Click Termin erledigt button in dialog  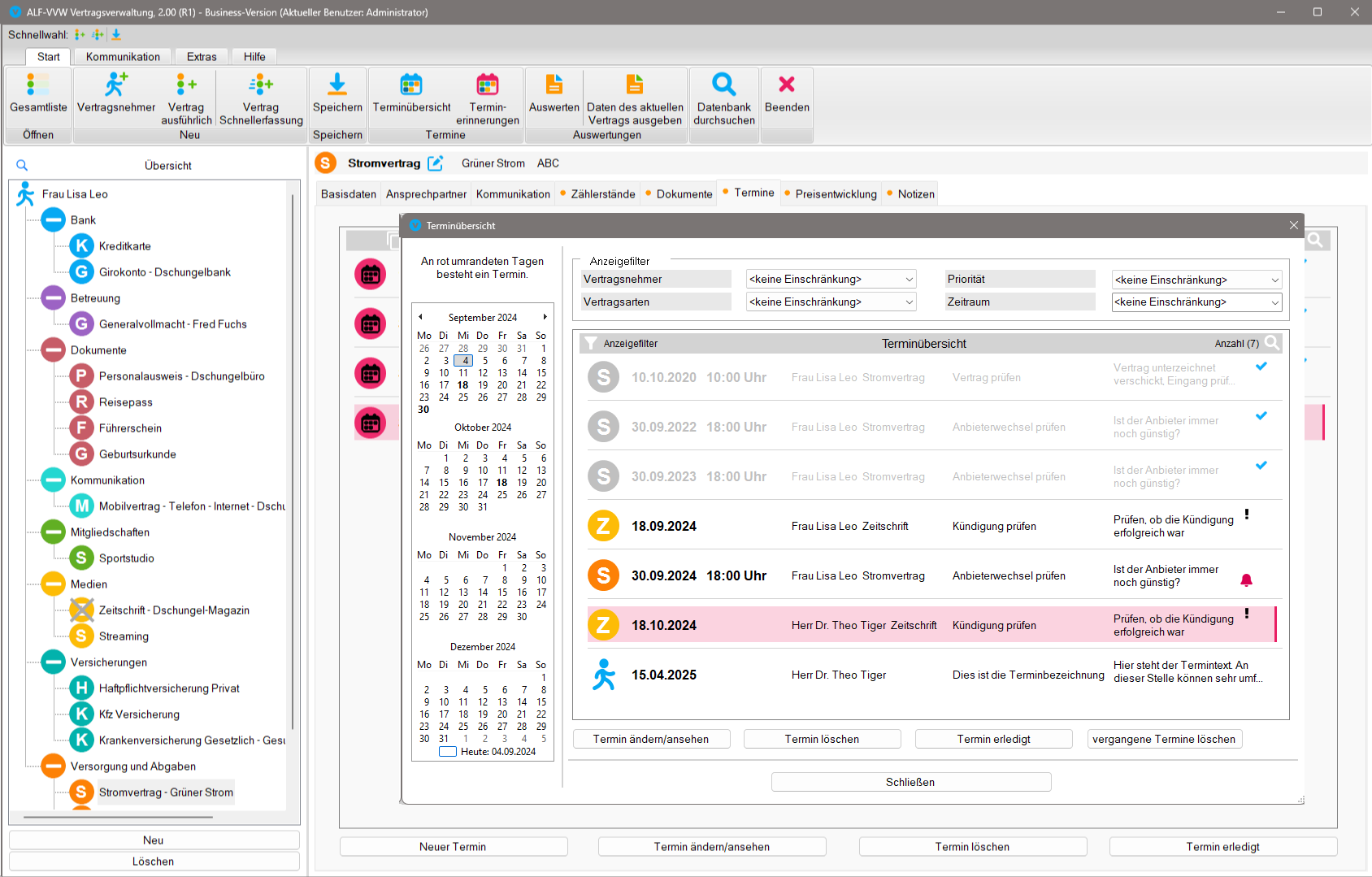click(x=993, y=739)
